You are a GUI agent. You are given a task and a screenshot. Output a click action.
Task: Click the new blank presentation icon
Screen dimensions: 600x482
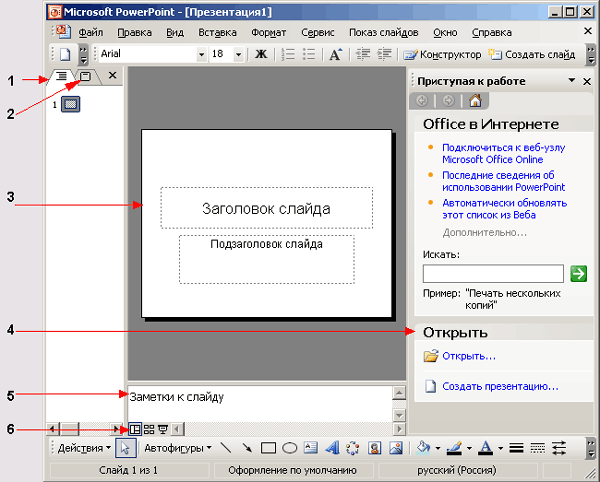pyautogui.click(x=65, y=55)
